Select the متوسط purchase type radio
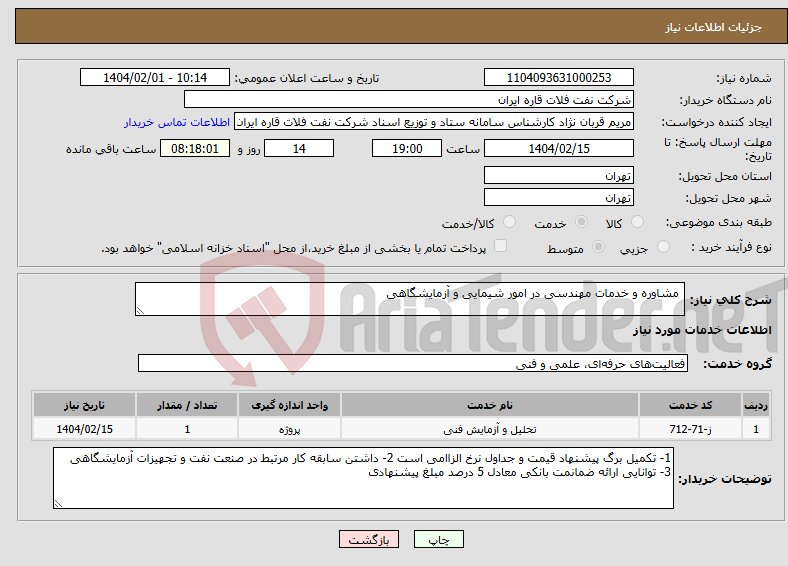 point(598,246)
